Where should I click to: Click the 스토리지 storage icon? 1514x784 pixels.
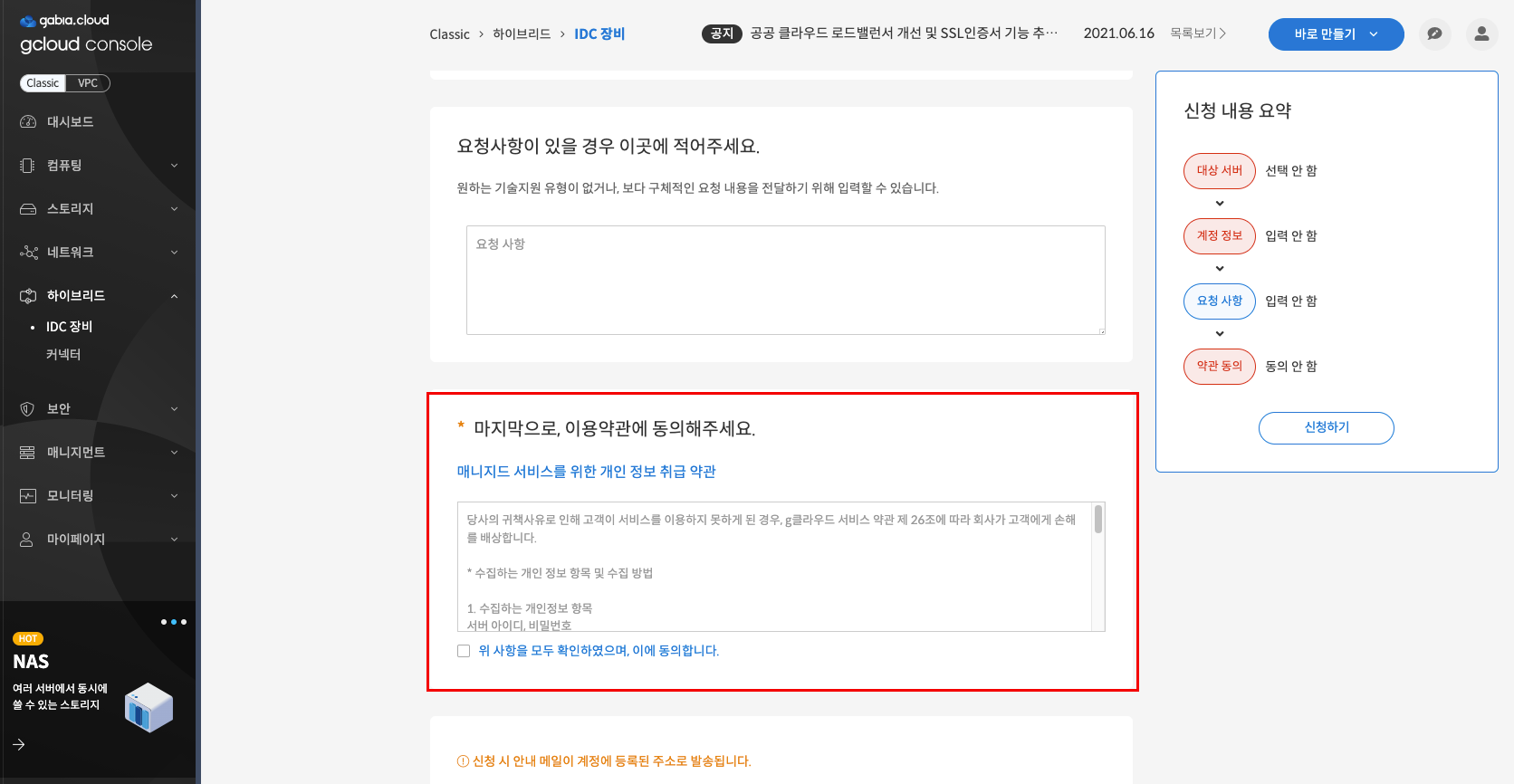pyautogui.click(x=28, y=209)
